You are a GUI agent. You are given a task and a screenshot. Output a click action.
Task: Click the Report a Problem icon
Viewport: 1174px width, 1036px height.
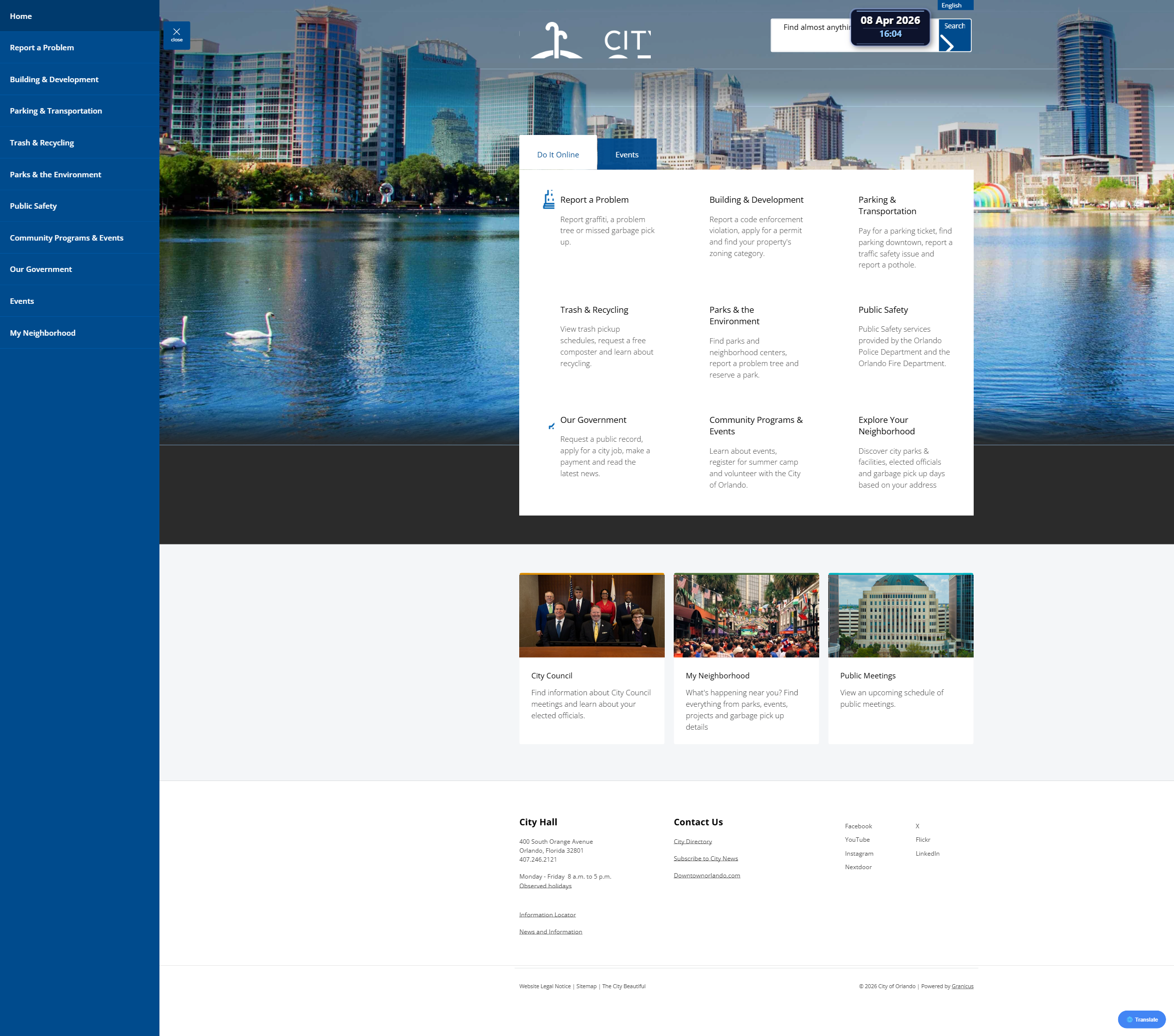549,200
